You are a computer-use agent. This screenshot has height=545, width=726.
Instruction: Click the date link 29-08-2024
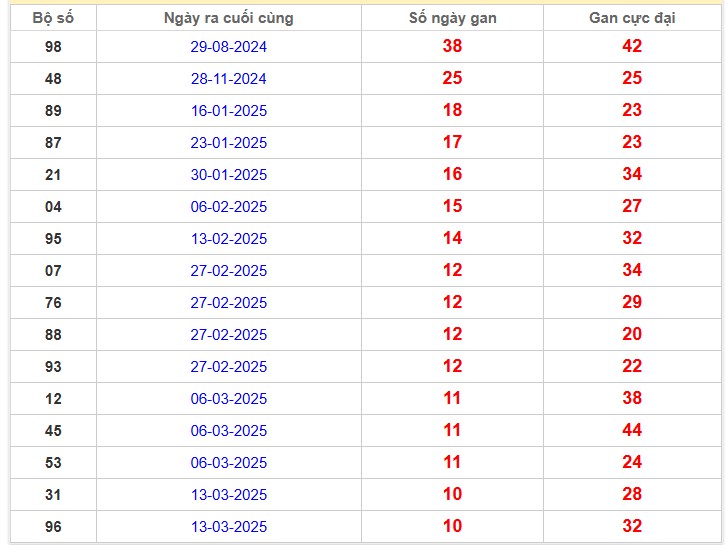[229, 47]
